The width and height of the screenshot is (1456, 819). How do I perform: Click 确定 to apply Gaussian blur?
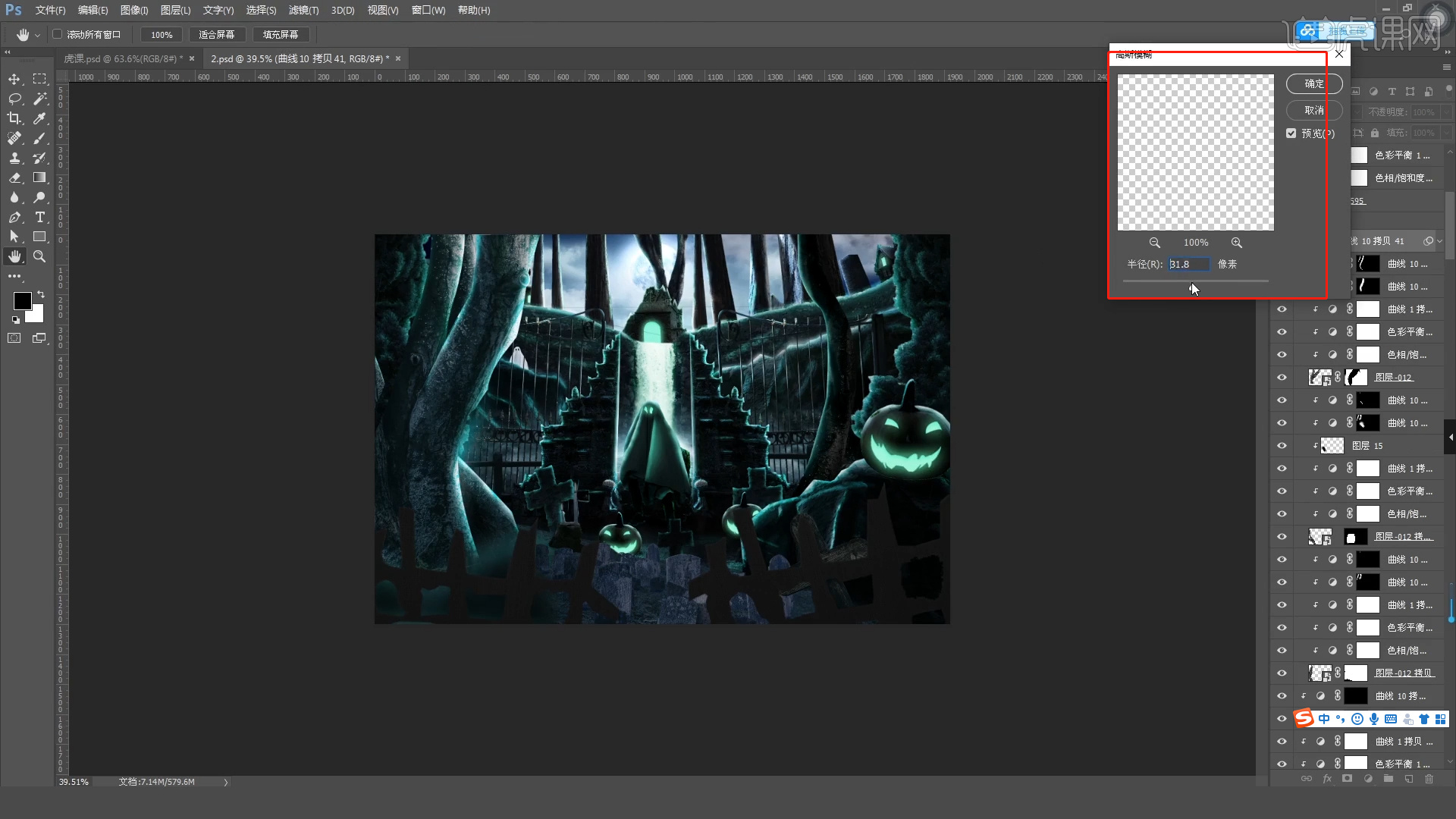coord(1313,84)
